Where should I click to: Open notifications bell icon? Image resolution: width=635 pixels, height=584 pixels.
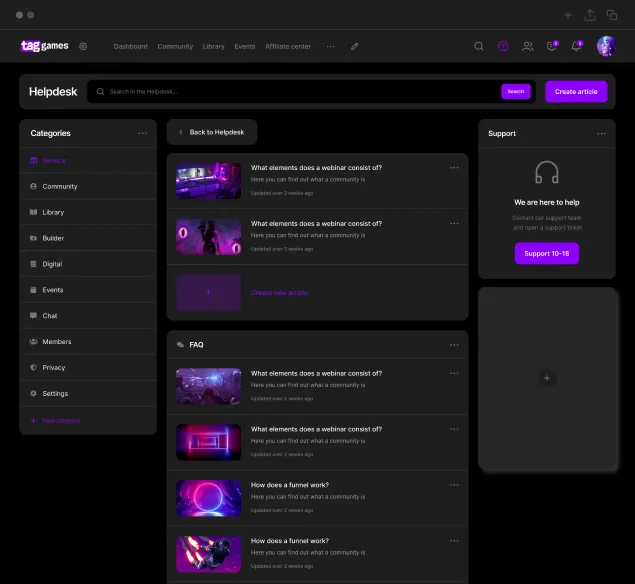(x=575, y=46)
